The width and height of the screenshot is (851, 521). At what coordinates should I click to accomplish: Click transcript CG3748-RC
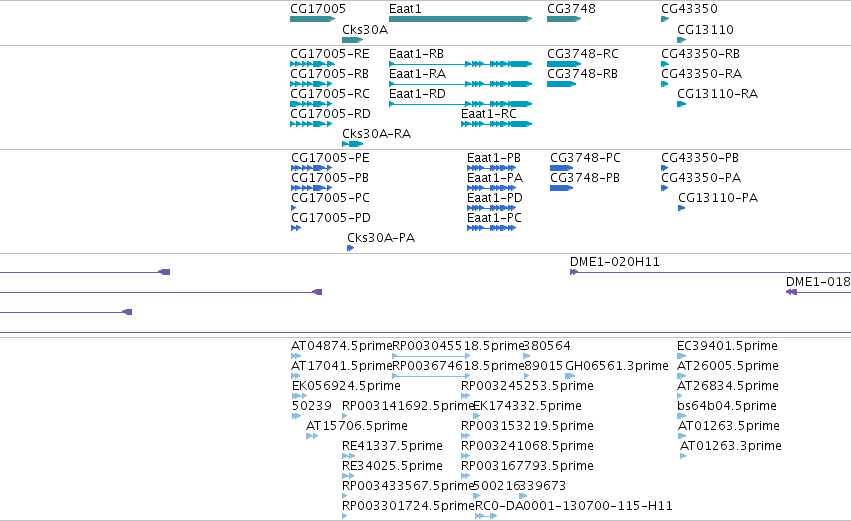(x=564, y=64)
